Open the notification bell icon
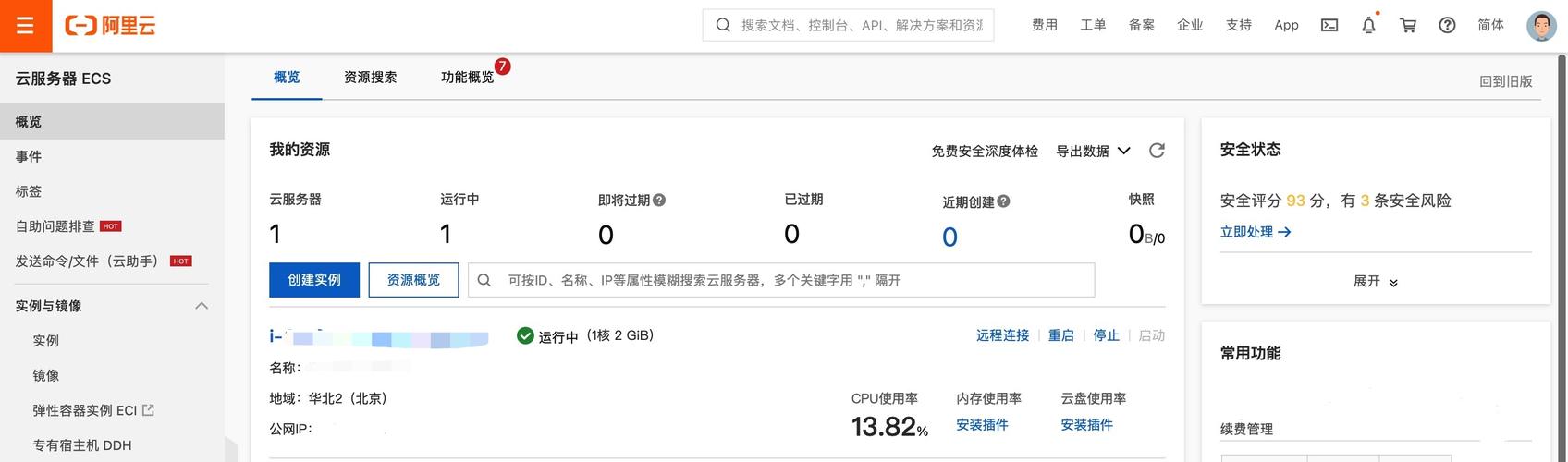The height and width of the screenshot is (462, 1568). (1369, 25)
